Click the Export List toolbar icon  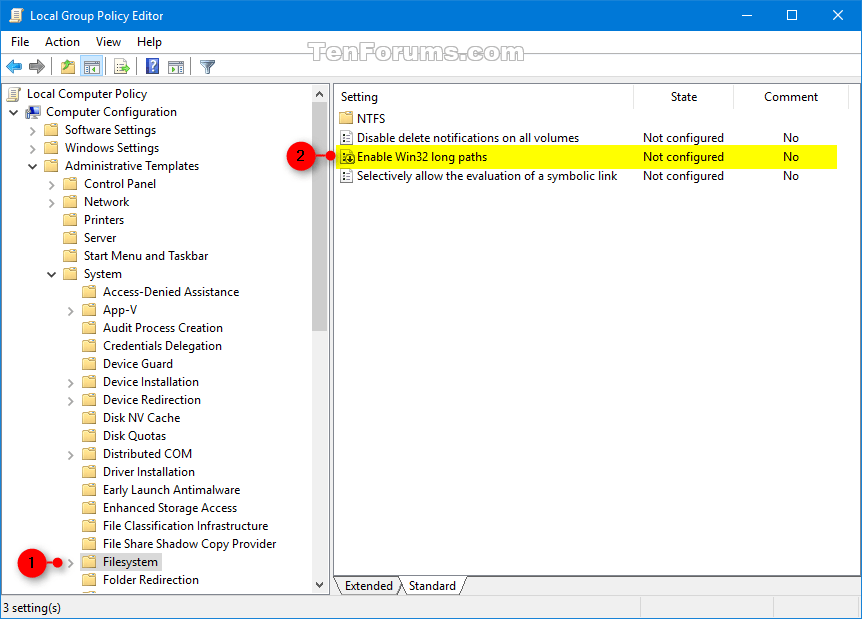tap(122, 66)
